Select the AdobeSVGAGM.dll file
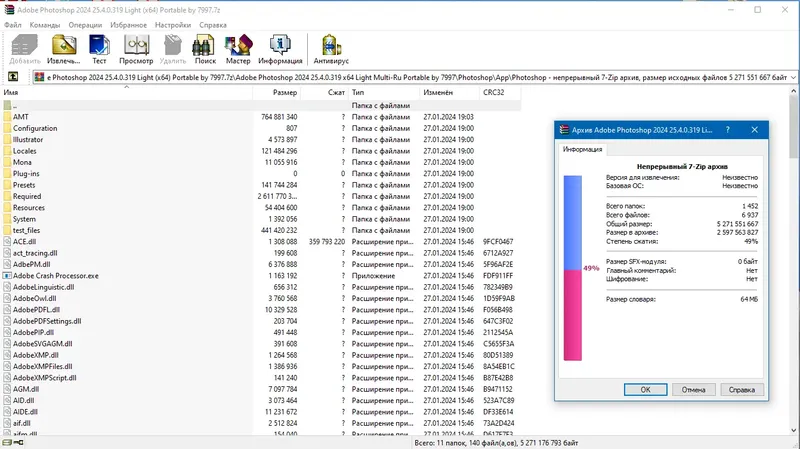This screenshot has width=800, height=449. pos(261,343)
